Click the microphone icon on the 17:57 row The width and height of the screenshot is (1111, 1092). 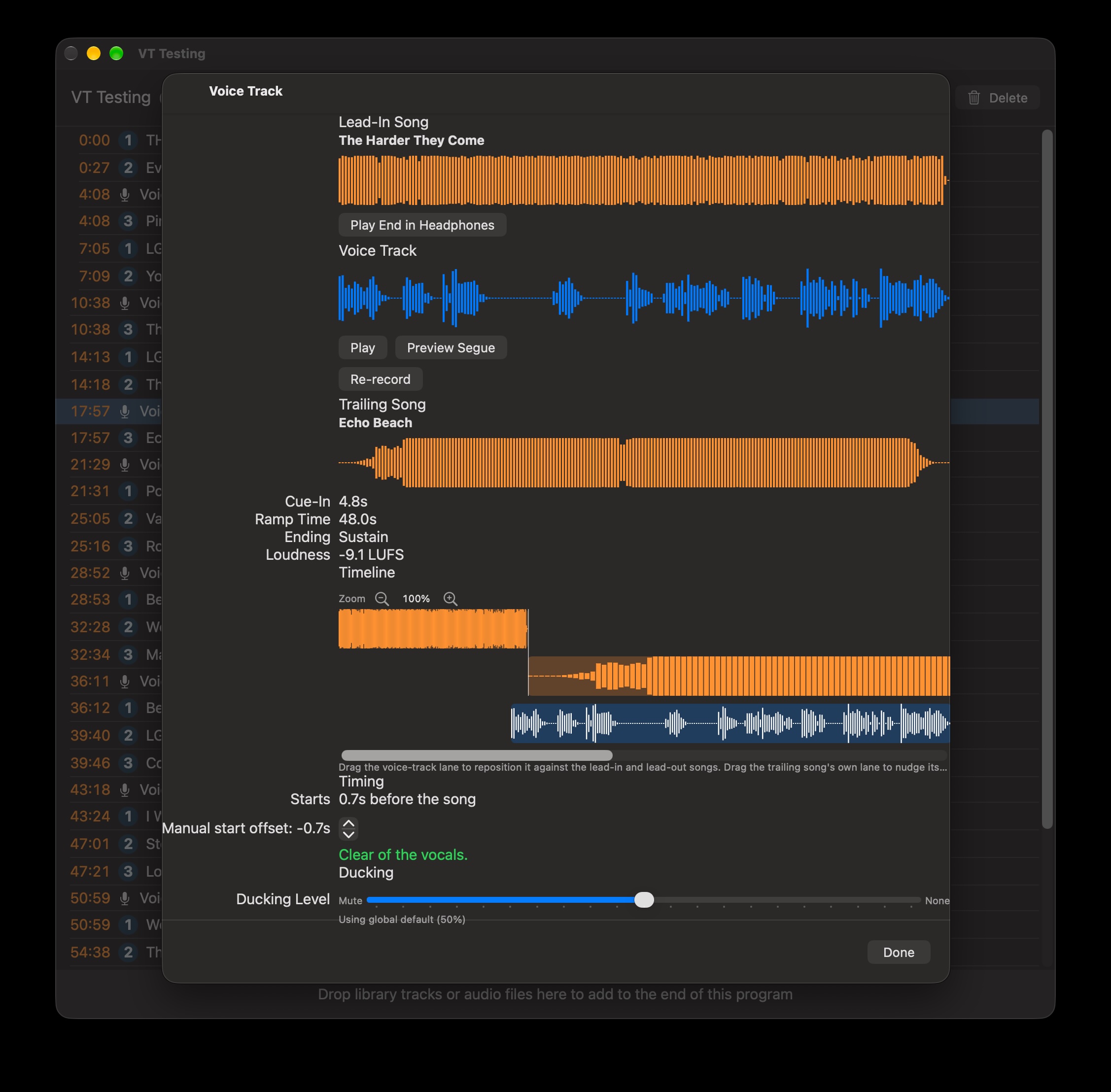(x=125, y=411)
